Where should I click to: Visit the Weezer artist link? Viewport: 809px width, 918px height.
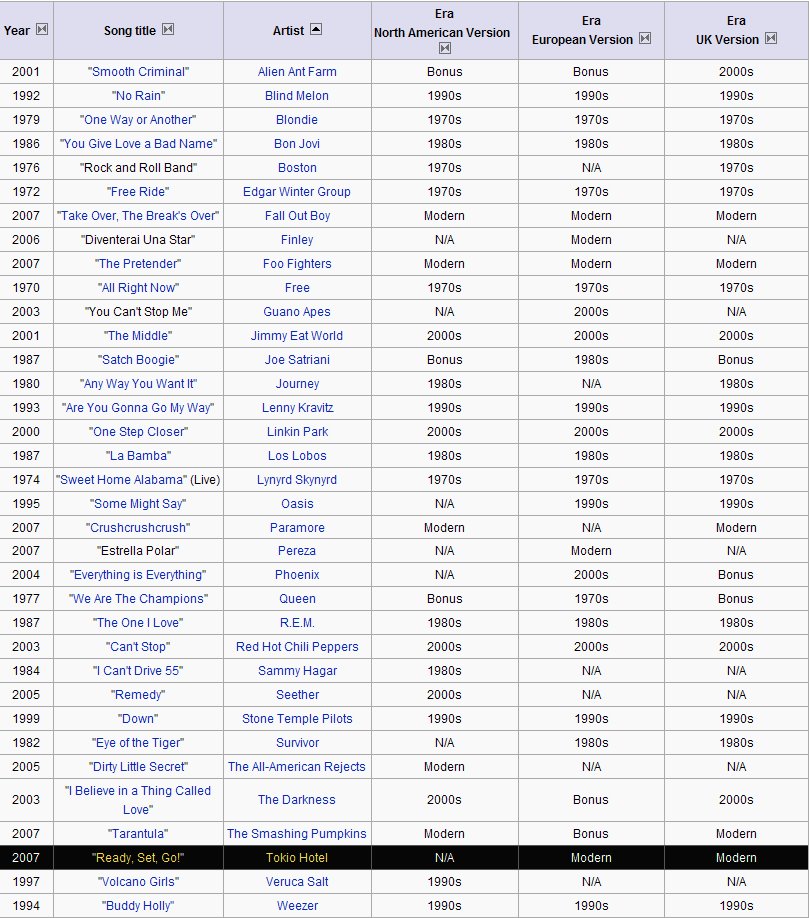tap(297, 906)
